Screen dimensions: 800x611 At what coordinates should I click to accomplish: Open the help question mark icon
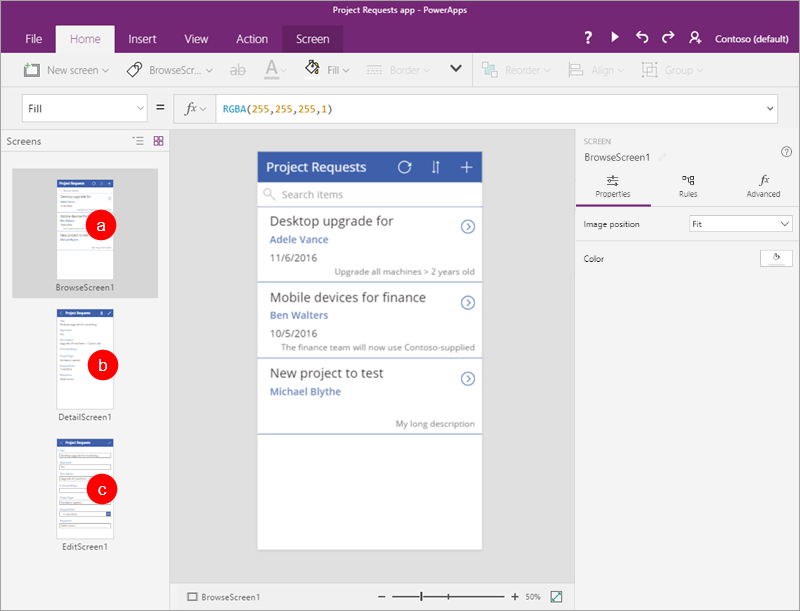588,38
